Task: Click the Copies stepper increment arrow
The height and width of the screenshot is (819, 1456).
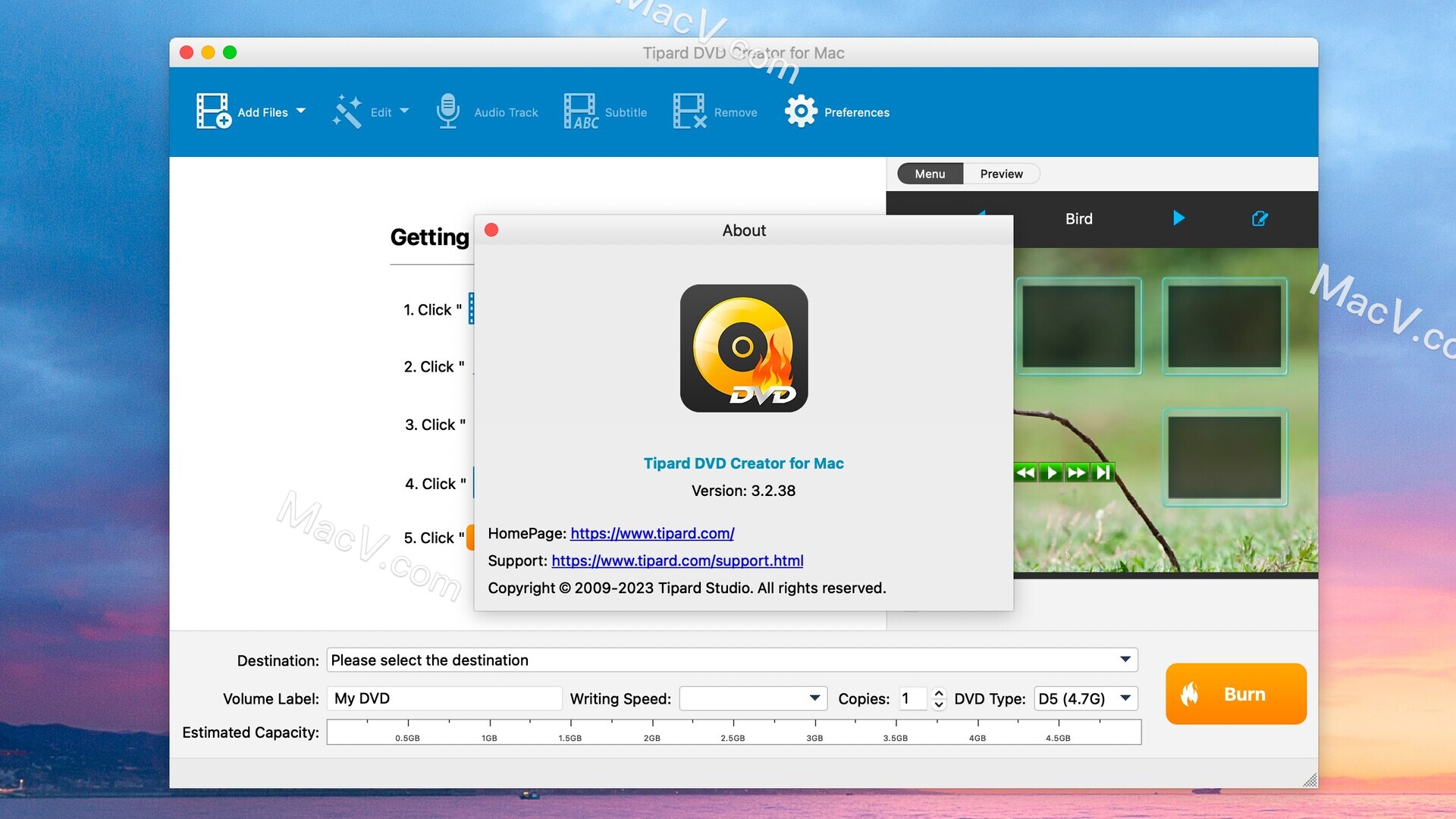Action: click(x=940, y=693)
